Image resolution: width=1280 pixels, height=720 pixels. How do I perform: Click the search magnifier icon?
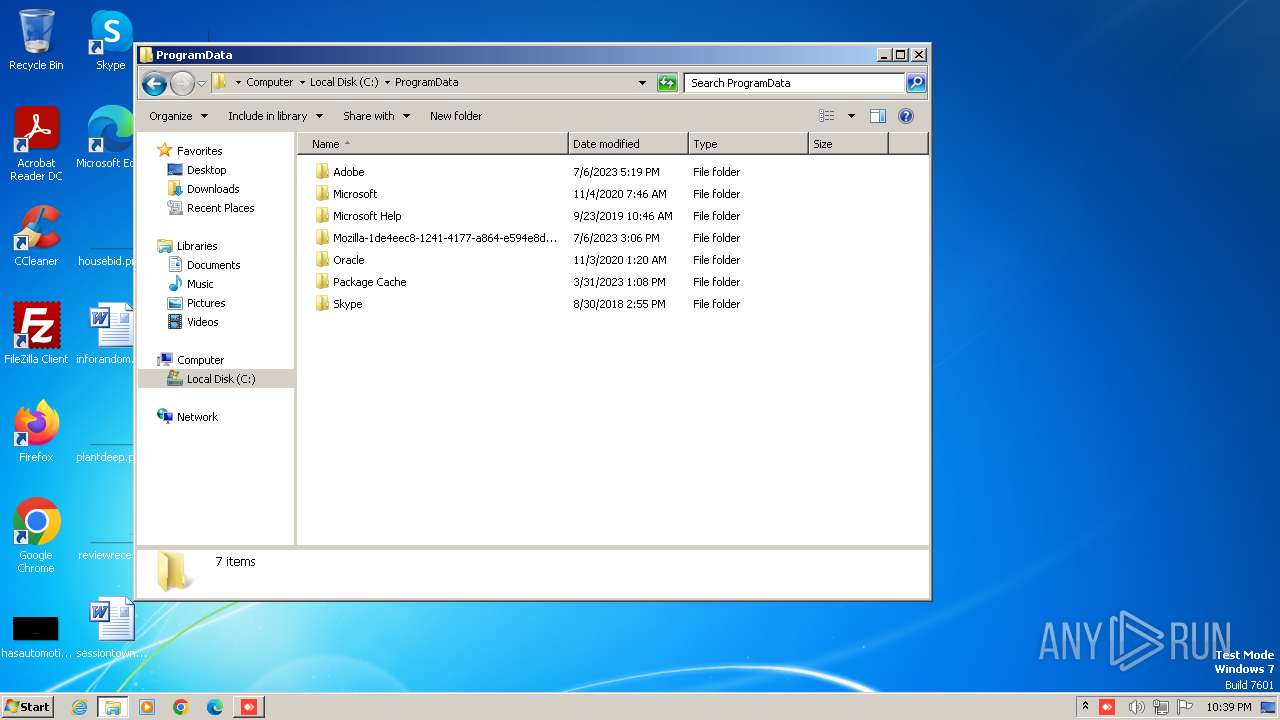click(915, 83)
